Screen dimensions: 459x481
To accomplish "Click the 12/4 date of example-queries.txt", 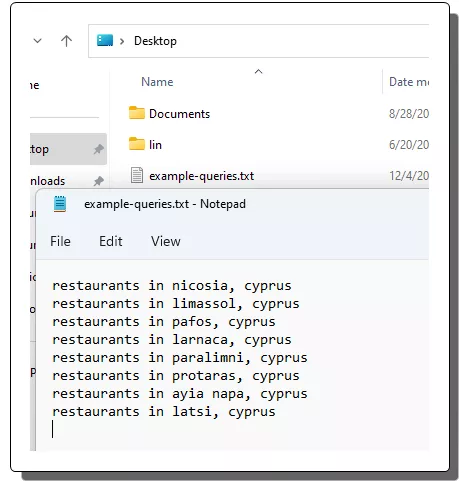I will click(x=409, y=176).
